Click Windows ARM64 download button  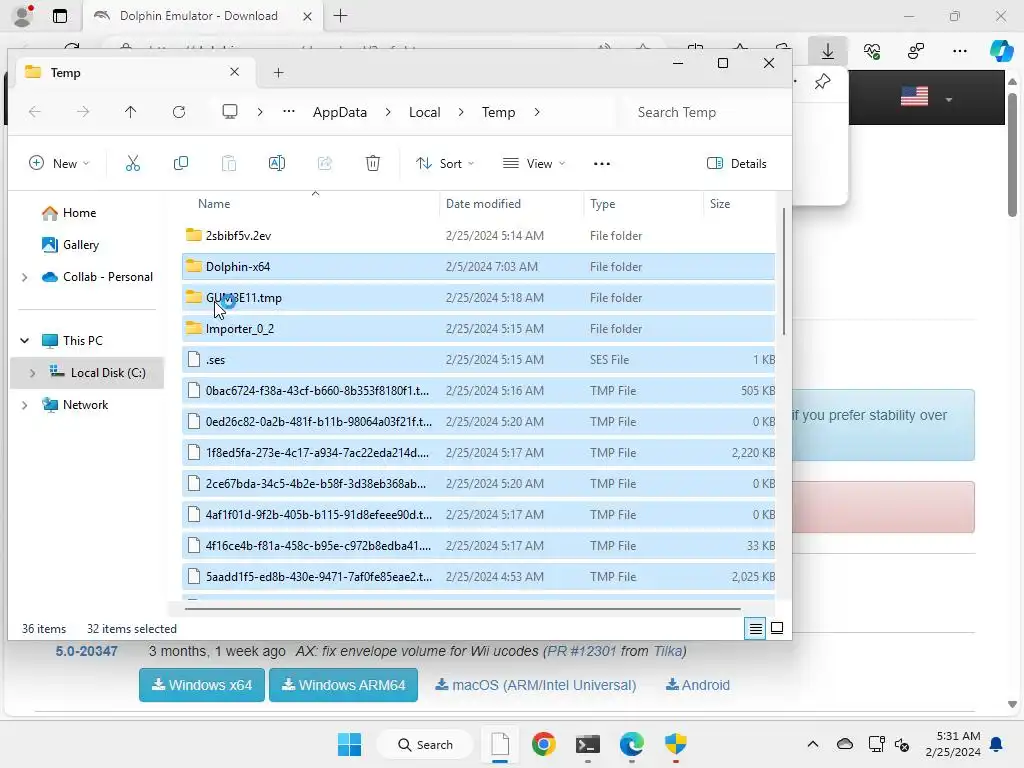pyautogui.click(x=344, y=685)
